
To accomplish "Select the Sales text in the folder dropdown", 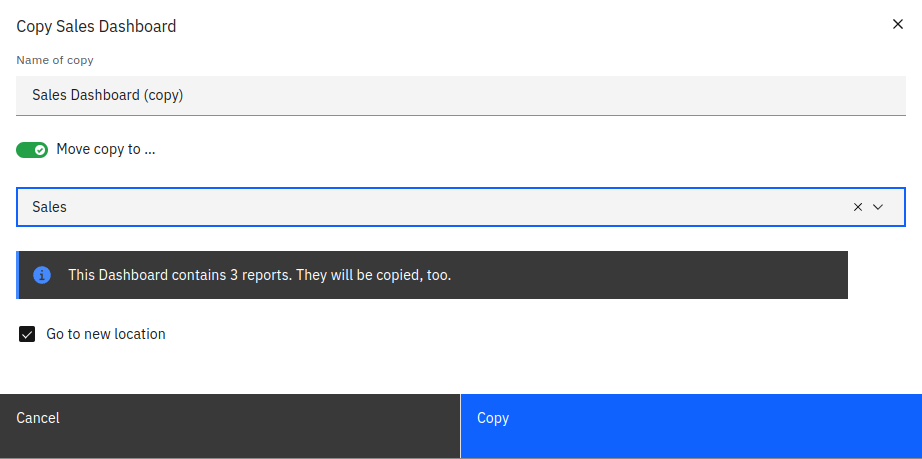I will click(x=50, y=207).
